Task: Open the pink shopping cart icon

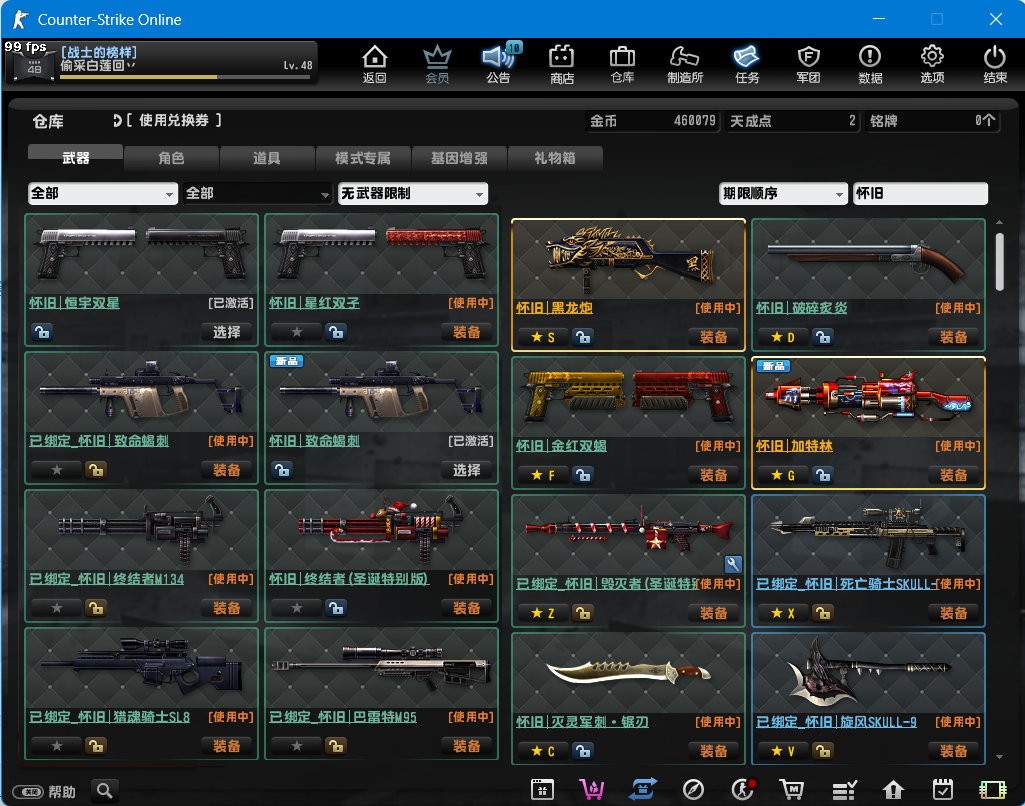Action: click(592, 790)
